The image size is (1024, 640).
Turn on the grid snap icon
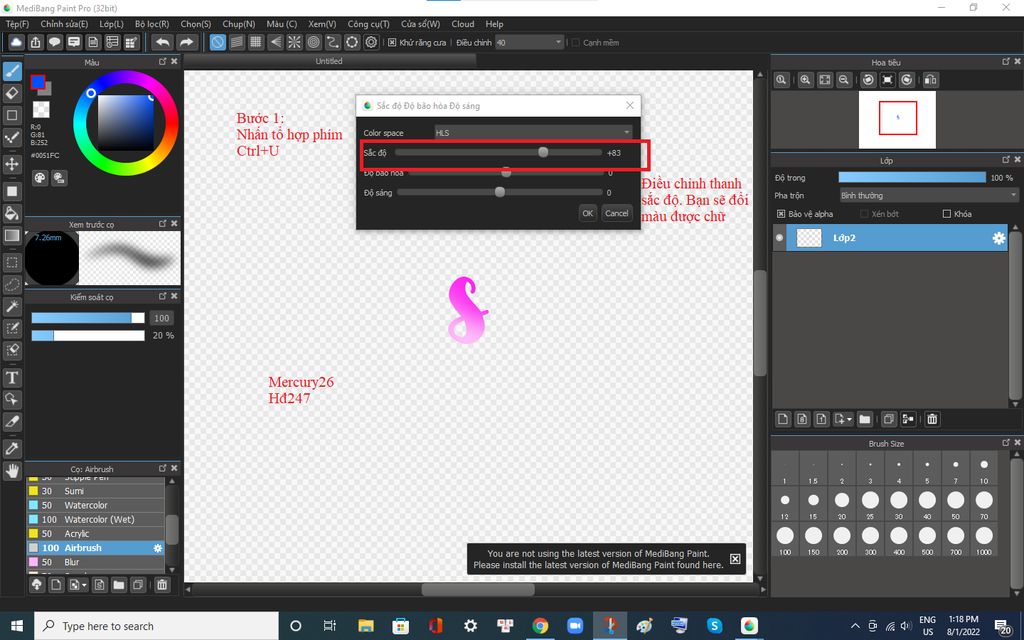click(x=256, y=42)
